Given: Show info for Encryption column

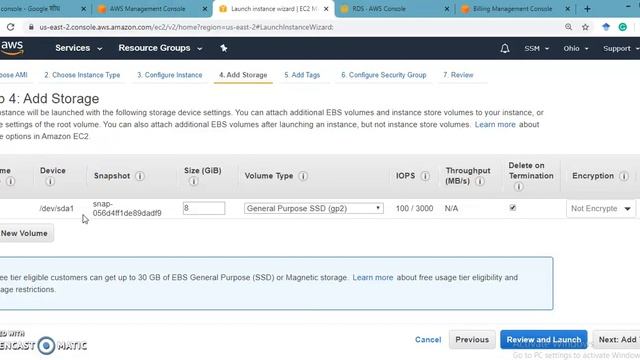Looking at the screenshot, I should pyautogui.click(x=624, y=176).
